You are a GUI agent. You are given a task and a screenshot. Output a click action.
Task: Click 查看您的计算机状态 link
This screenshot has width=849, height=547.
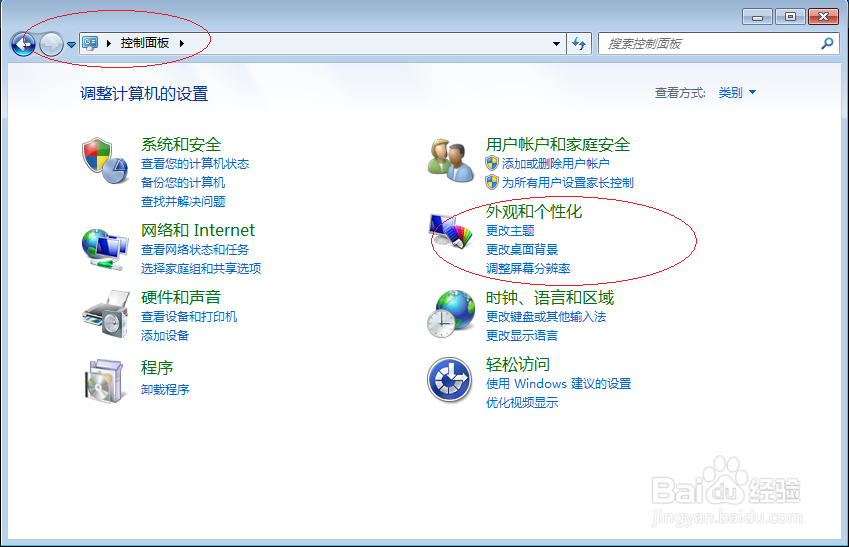(x=195, y=164)
